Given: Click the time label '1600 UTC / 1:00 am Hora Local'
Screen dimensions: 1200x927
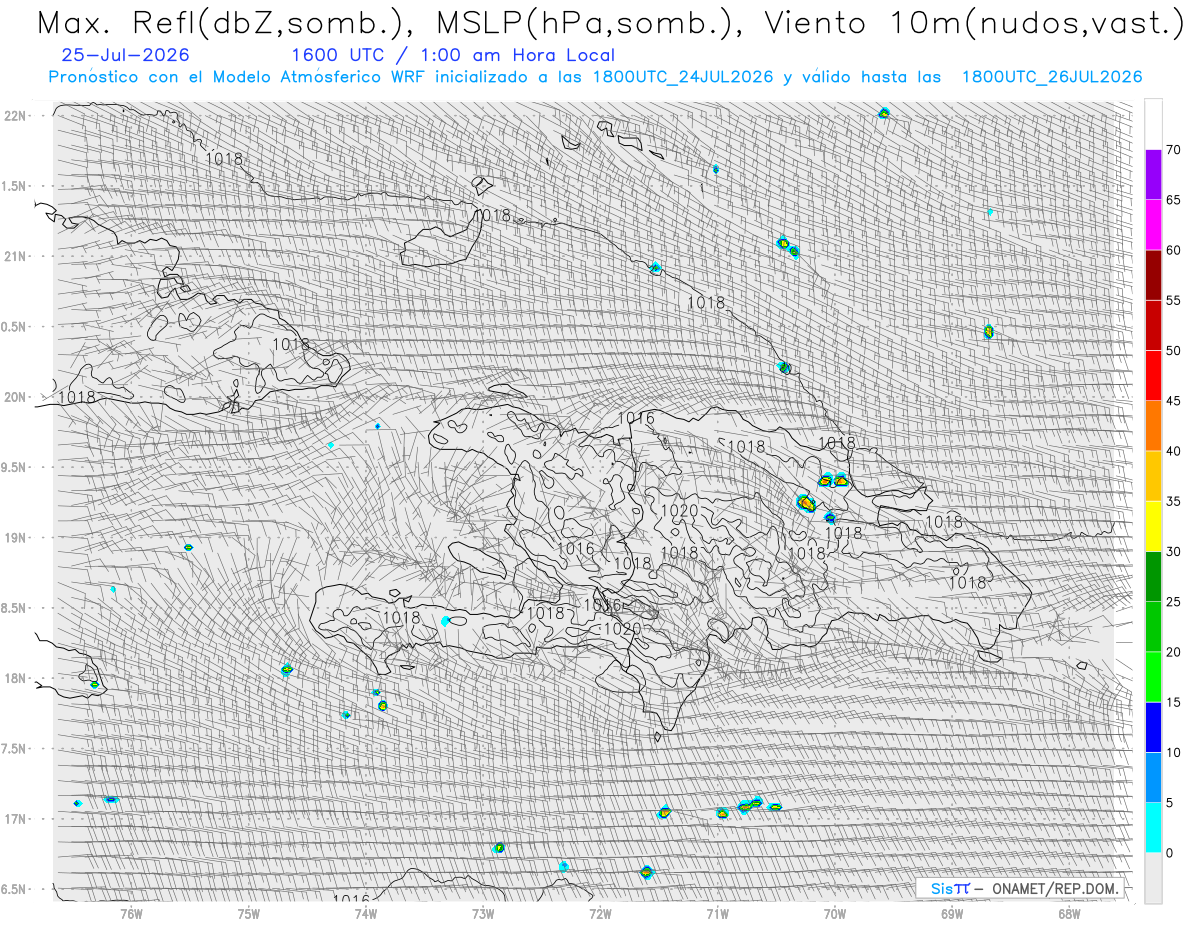Looking at the screenshot, I should 453,56.
